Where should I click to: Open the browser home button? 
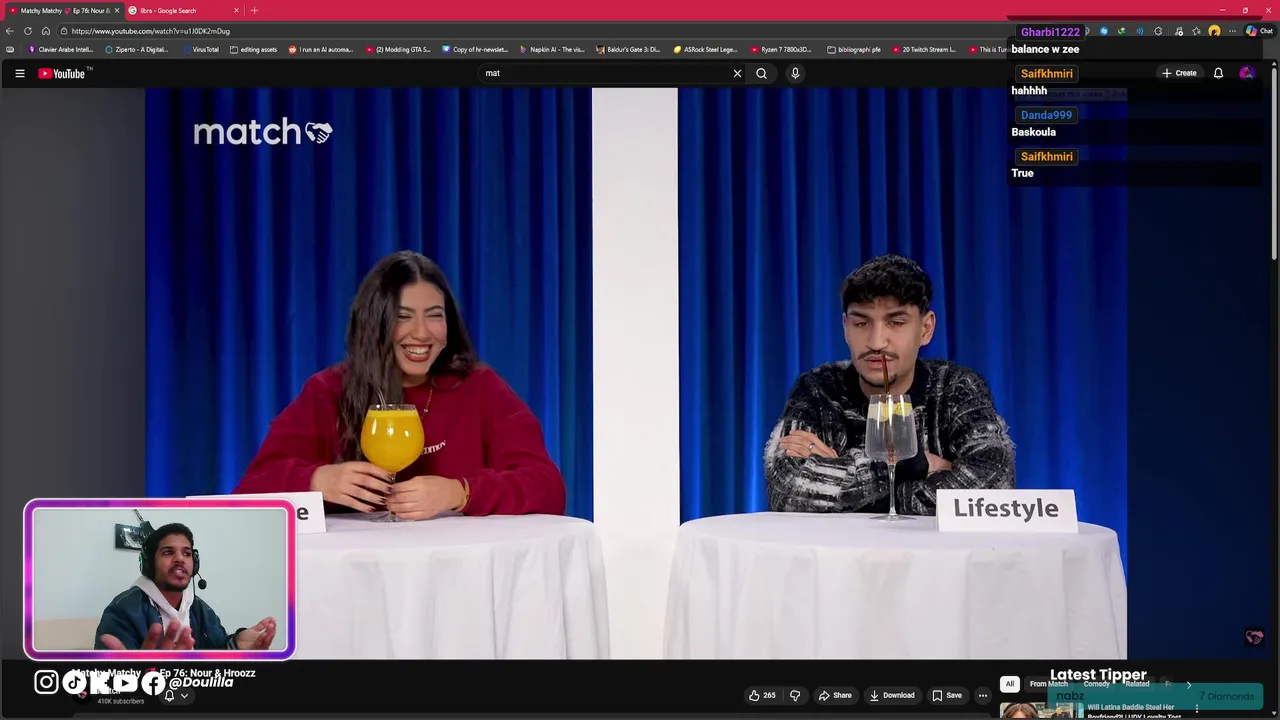tap(45, 31)
